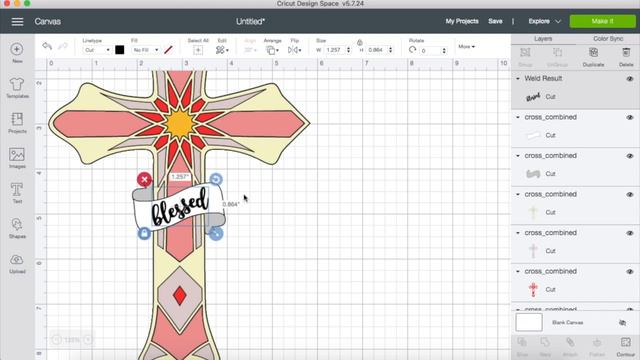
Task: Select the Weld Result blessed thumbnail
Action: (533, 97)
